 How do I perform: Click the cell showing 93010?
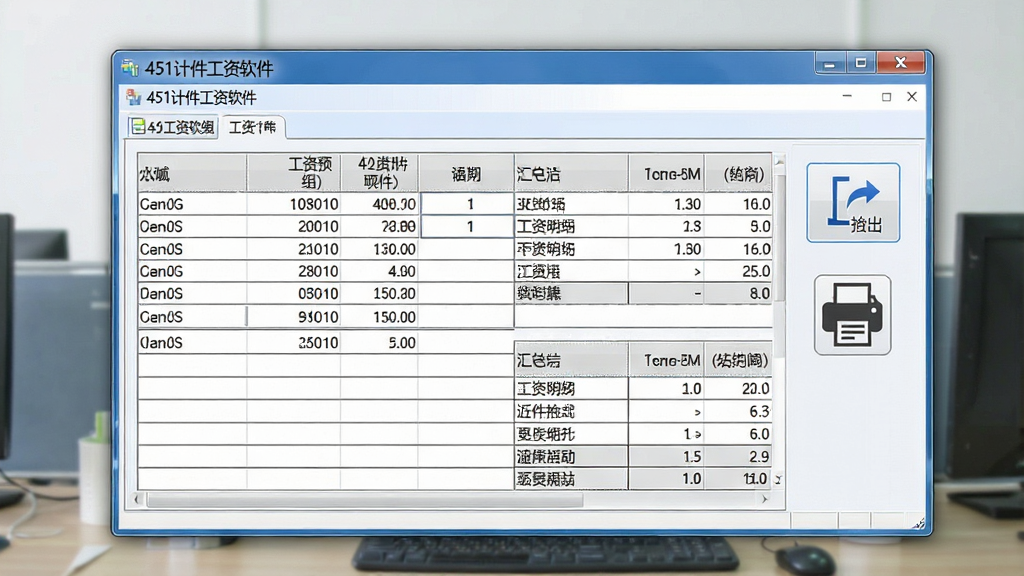(x=294, y=317)
